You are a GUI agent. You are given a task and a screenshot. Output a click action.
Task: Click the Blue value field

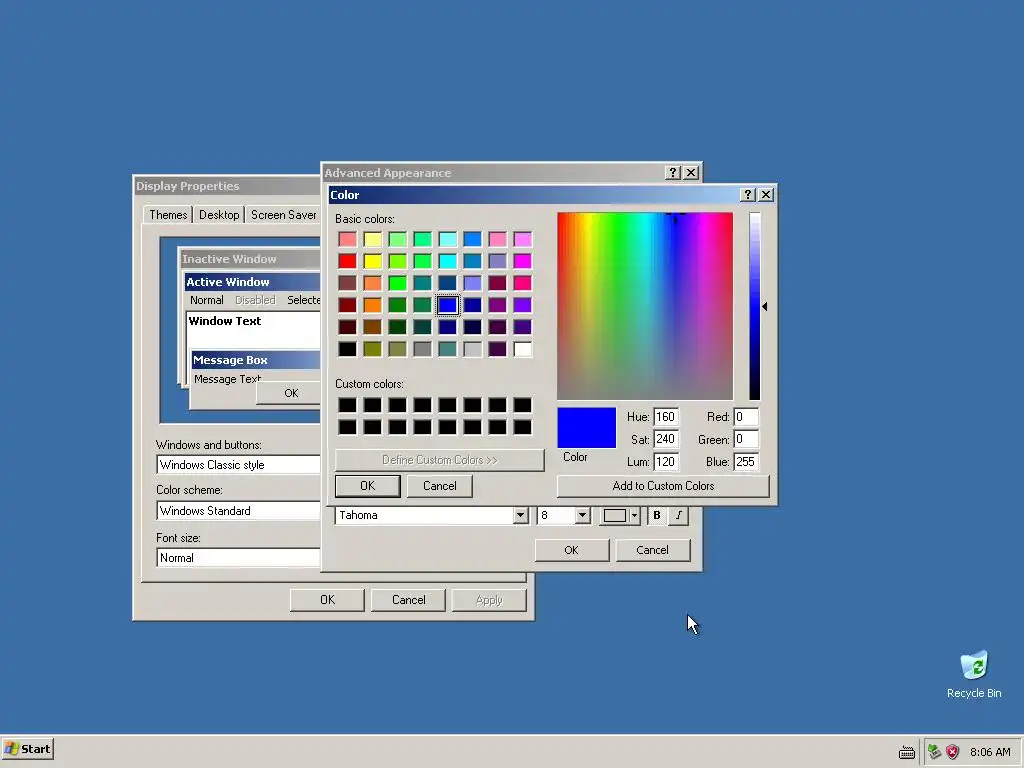point(746,462)
